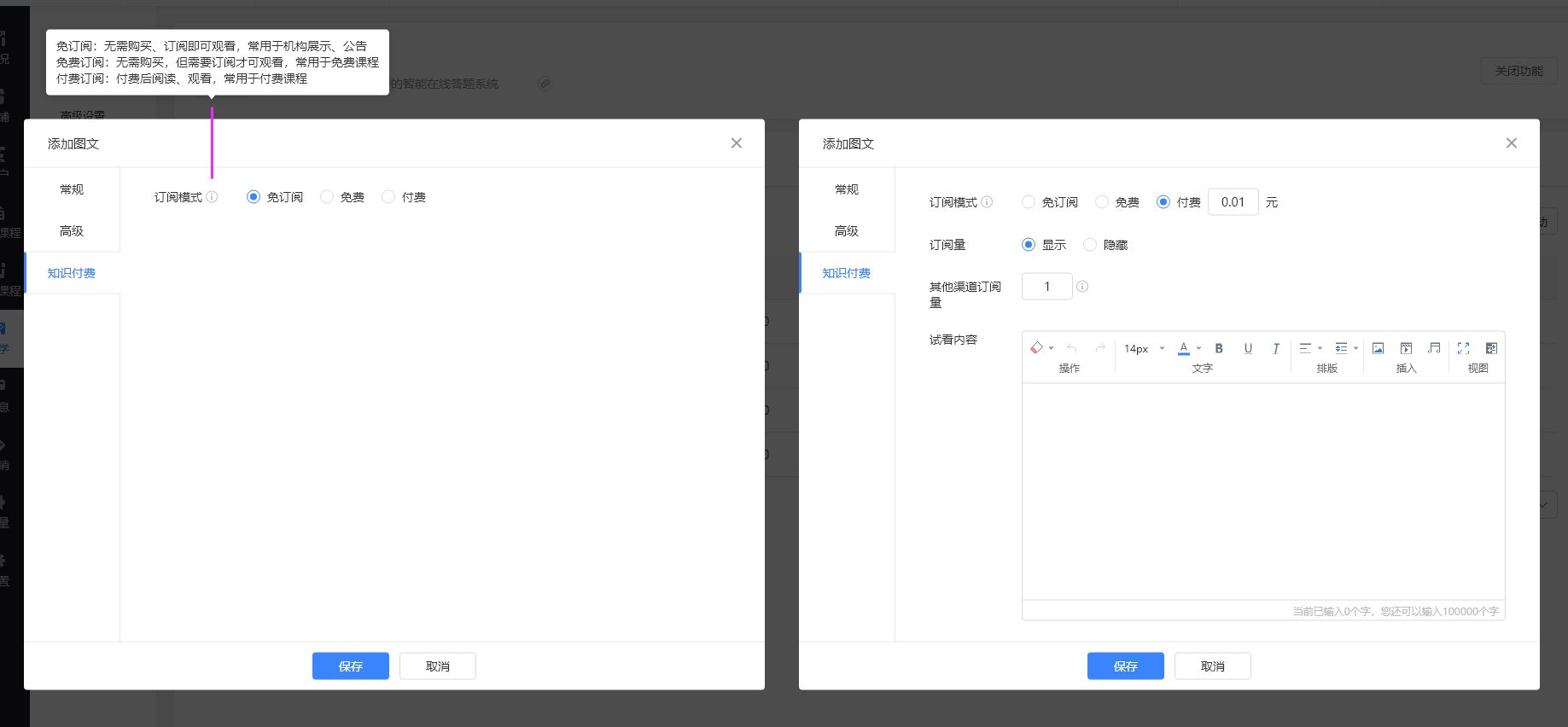Click the undo arrow in editor toolbar
The image size is (1568, 727).
click(1072, 348)
